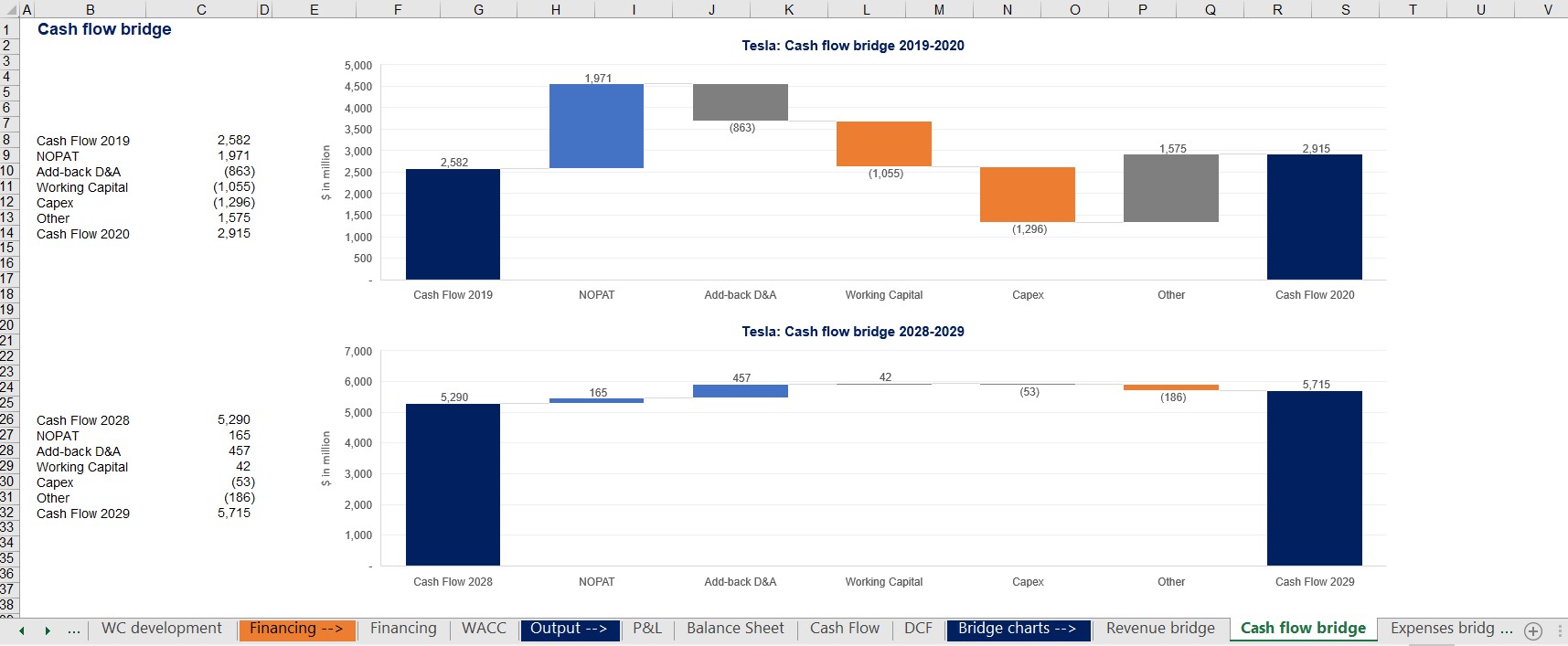Click the (186) Other value cell
The image size is (1568, 646).
[x=240, y=497]
